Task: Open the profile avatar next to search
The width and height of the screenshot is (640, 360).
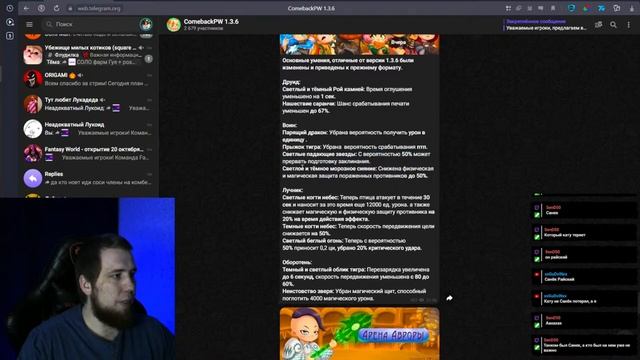Action: [x=146, y=24]
